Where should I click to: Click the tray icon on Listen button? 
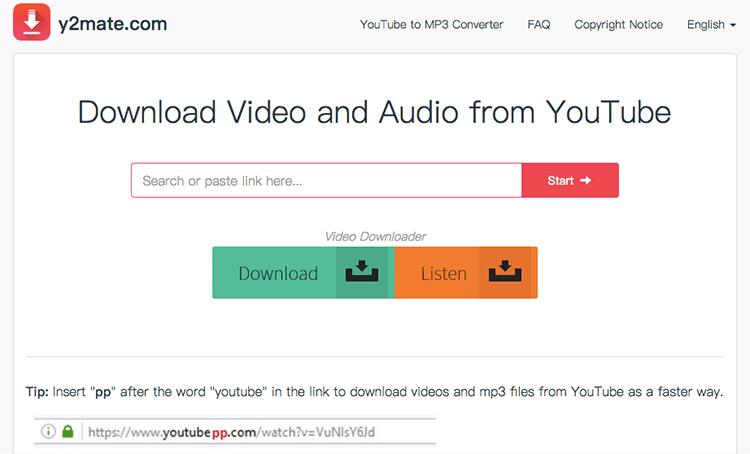click(x=505, y=271)
